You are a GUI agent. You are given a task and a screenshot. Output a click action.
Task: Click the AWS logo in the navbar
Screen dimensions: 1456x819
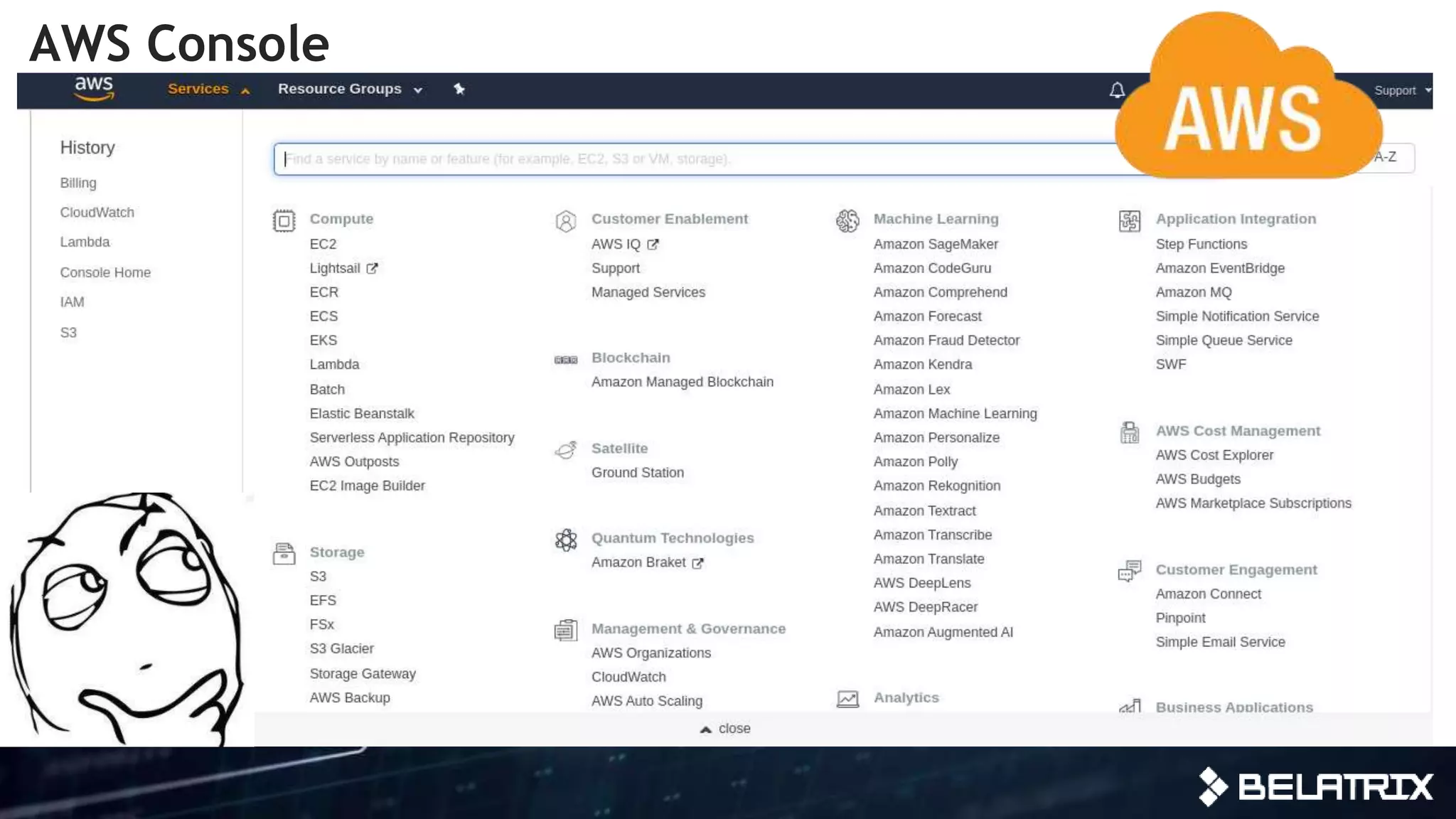pos(94,89)
